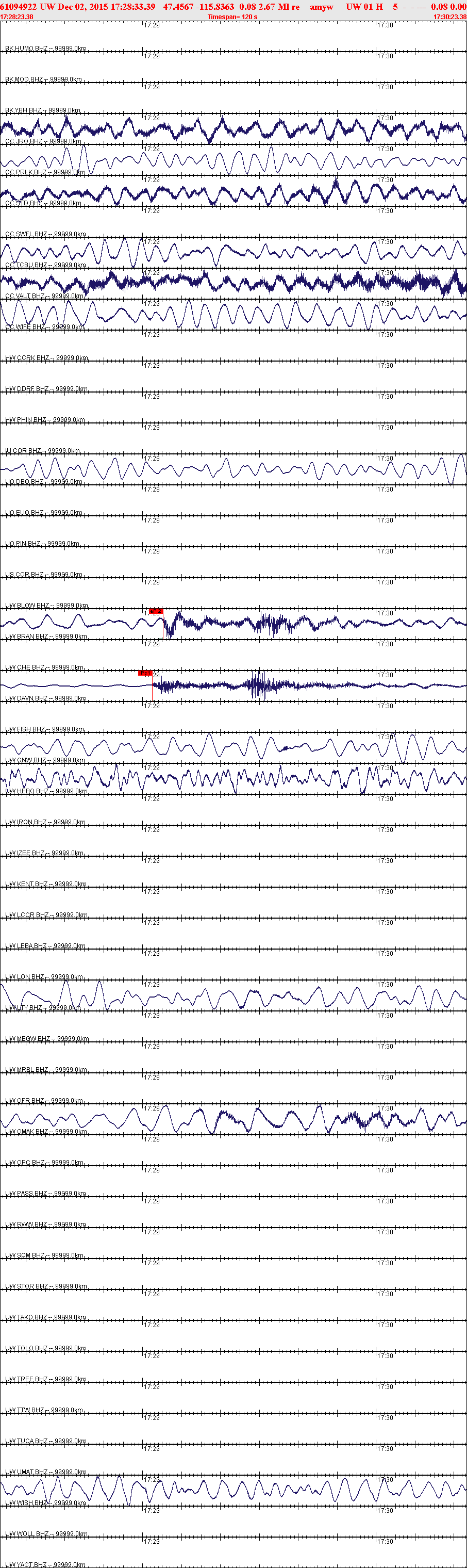
Task: Select the UW LTY BHZ station label
Action: coord(43,1008)
